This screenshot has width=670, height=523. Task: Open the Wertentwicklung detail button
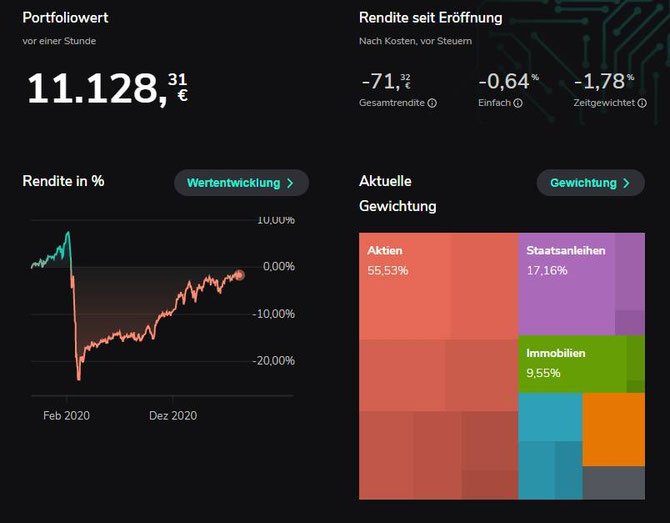[x=241, y=183]
